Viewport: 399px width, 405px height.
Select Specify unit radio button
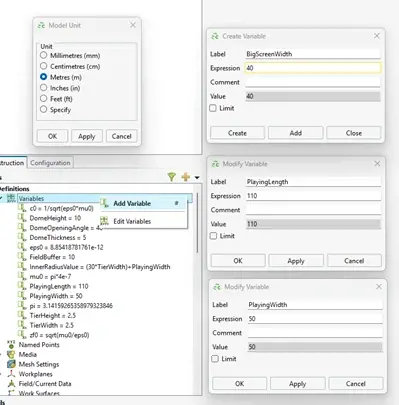click(x=44, y=109)
